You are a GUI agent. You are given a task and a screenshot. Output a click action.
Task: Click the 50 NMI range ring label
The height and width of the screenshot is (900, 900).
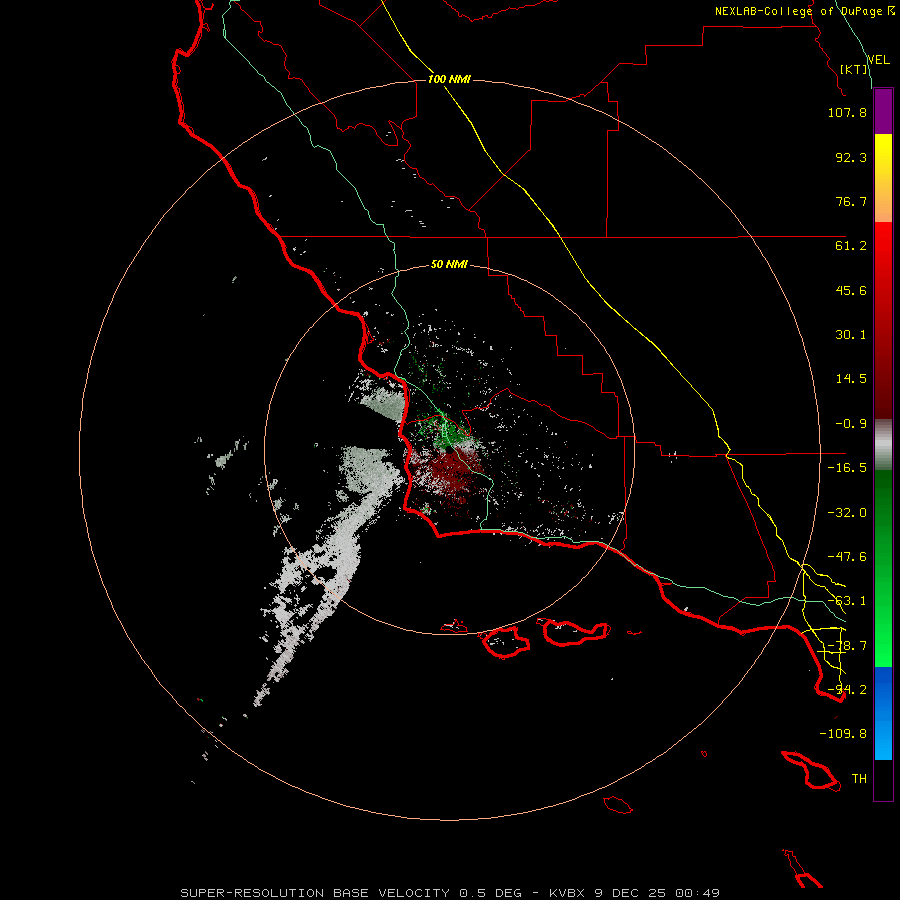click(x=449, y=265)
